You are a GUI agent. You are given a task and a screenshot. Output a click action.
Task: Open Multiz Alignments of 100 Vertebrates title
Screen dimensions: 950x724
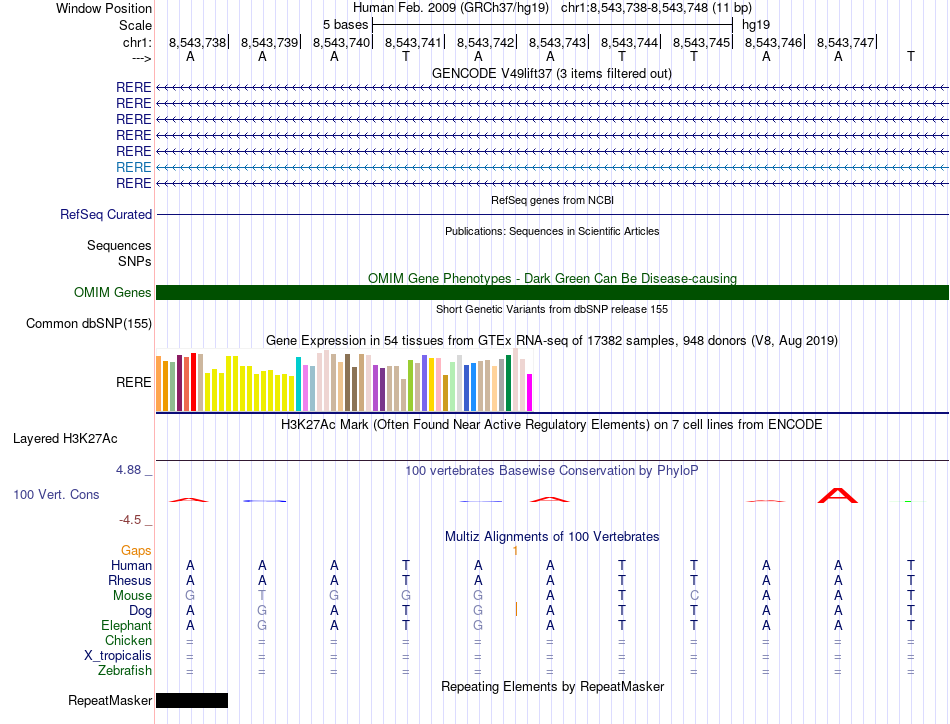[x=552, y=536]
